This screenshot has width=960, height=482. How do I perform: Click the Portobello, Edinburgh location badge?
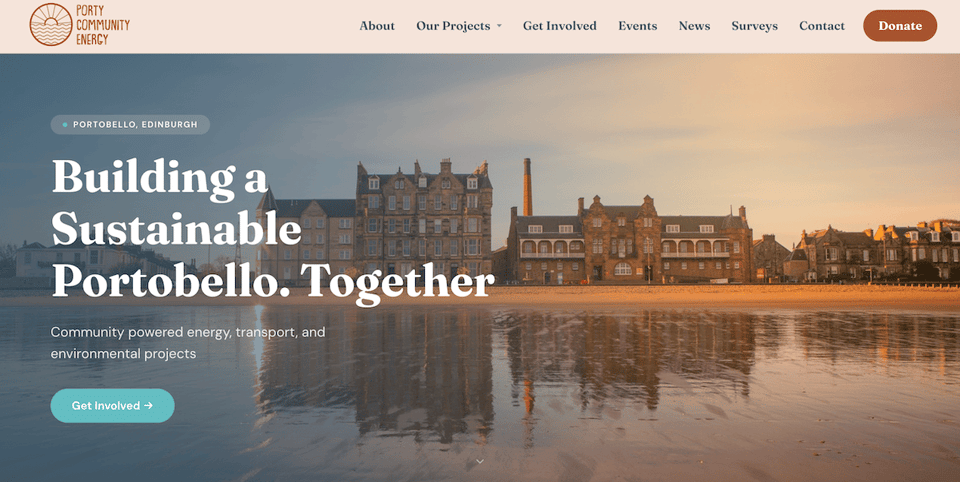[x=130, y=124]
